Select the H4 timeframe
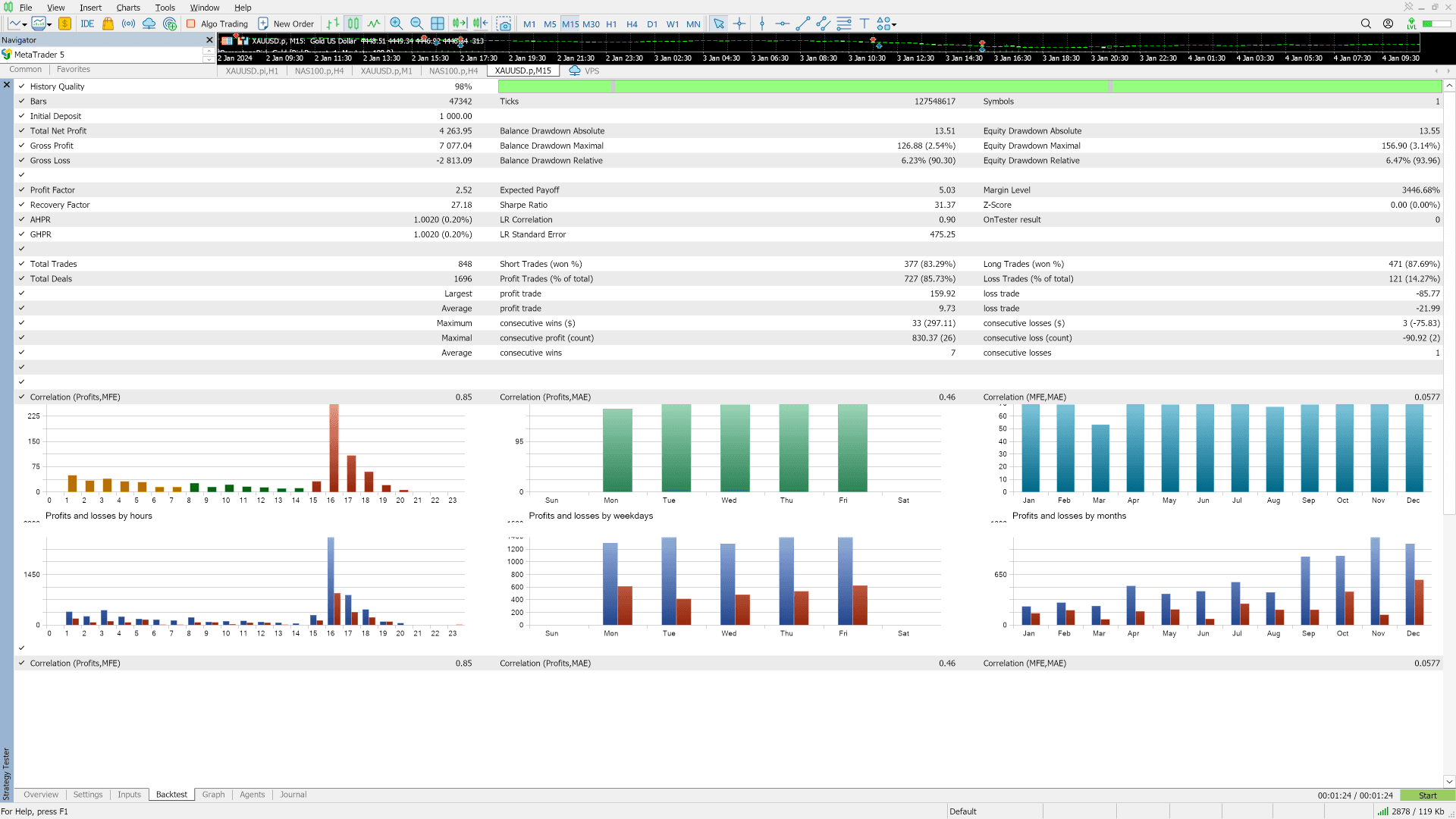 (632, 24)
